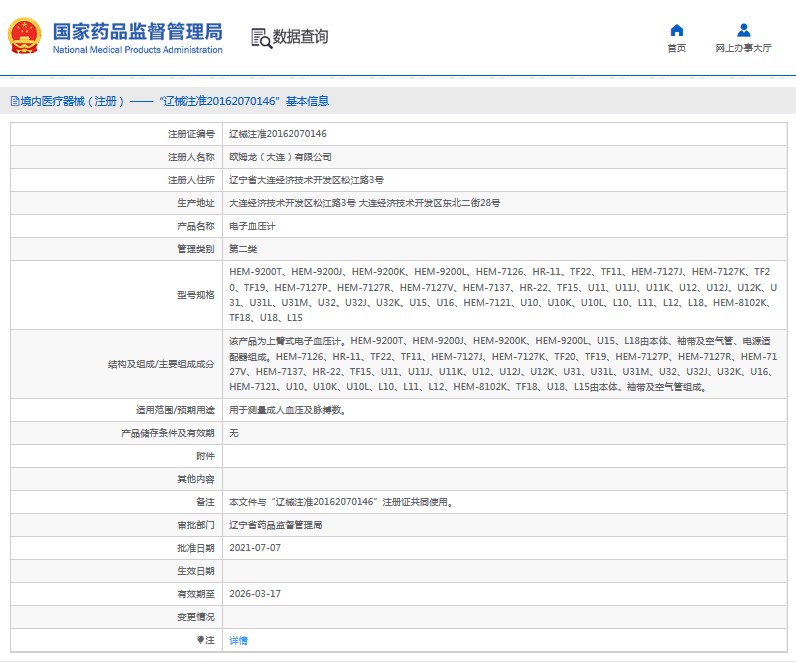Viewport: 796px width, 662px height.
Task: Go to 网上办事大厅 text link
Action: click(x=743, y=48)
